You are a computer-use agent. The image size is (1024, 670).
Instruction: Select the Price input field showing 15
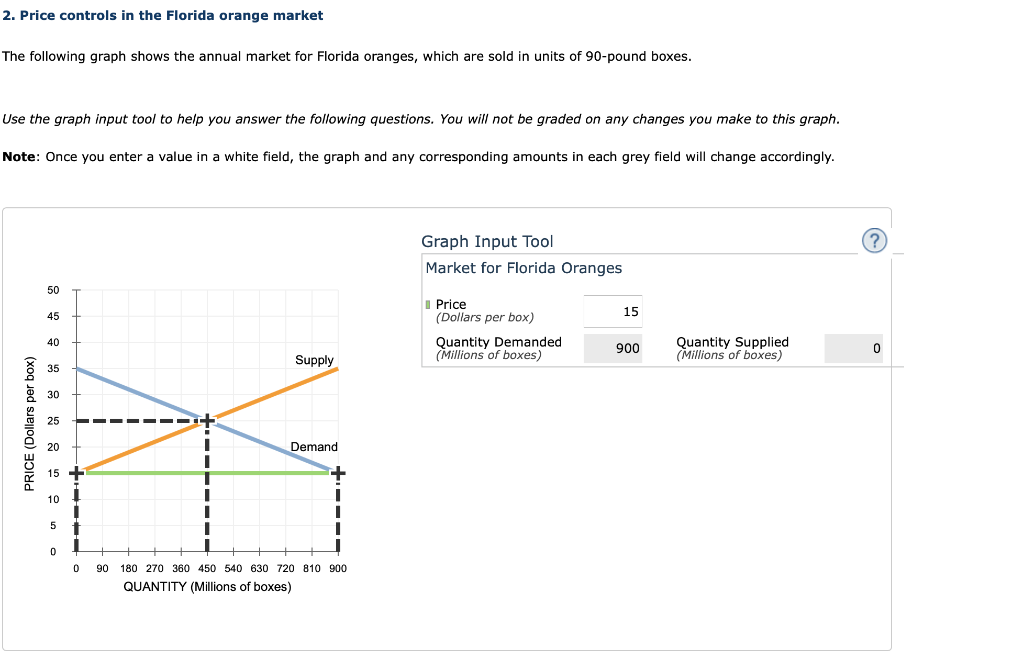click(612, 310)
